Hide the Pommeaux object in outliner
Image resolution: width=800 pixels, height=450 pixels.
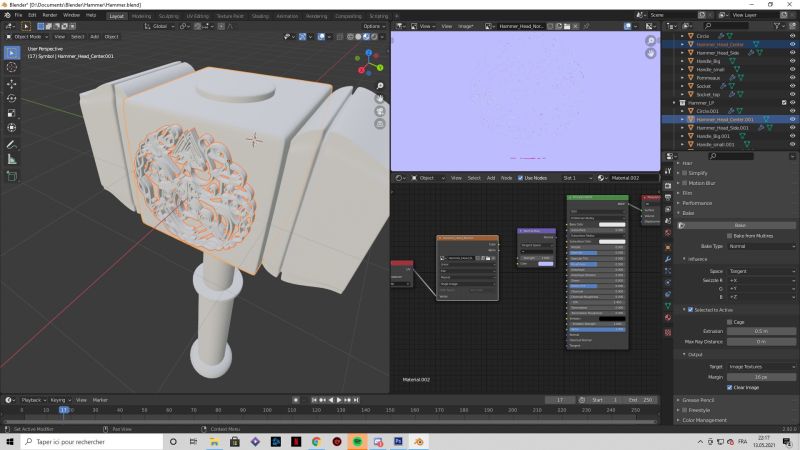tap(792, 78)
